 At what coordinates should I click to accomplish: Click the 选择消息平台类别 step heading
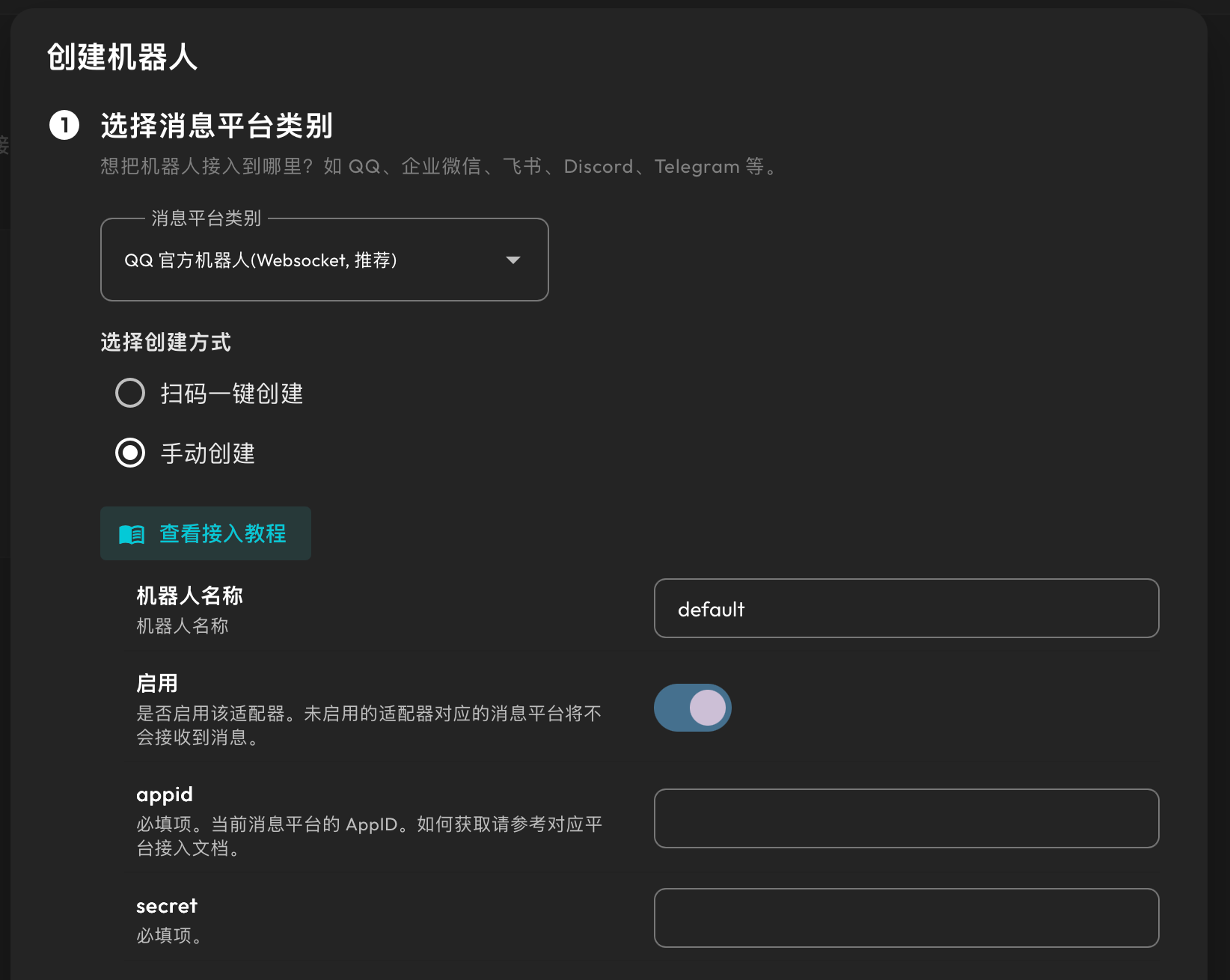click(x=217, y=126)
